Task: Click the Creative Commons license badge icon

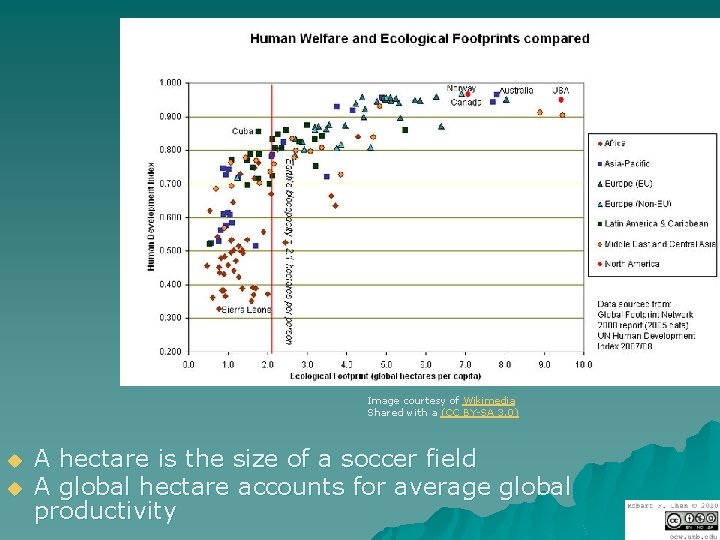Action: 691,521
